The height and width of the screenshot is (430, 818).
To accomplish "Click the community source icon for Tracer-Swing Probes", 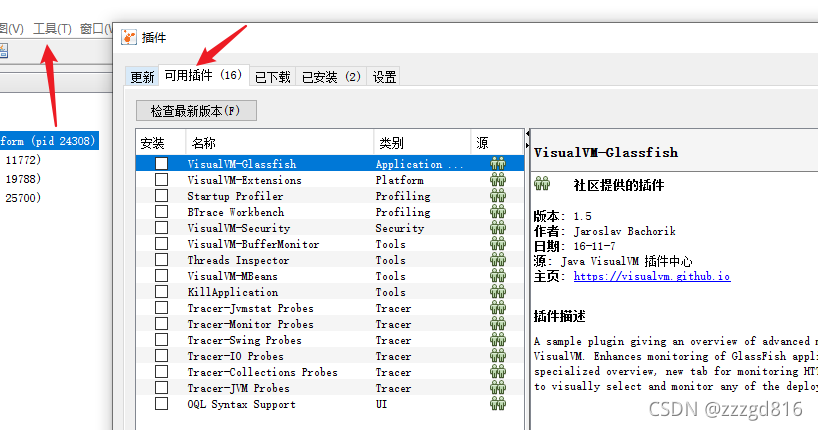I will [498, 340].
